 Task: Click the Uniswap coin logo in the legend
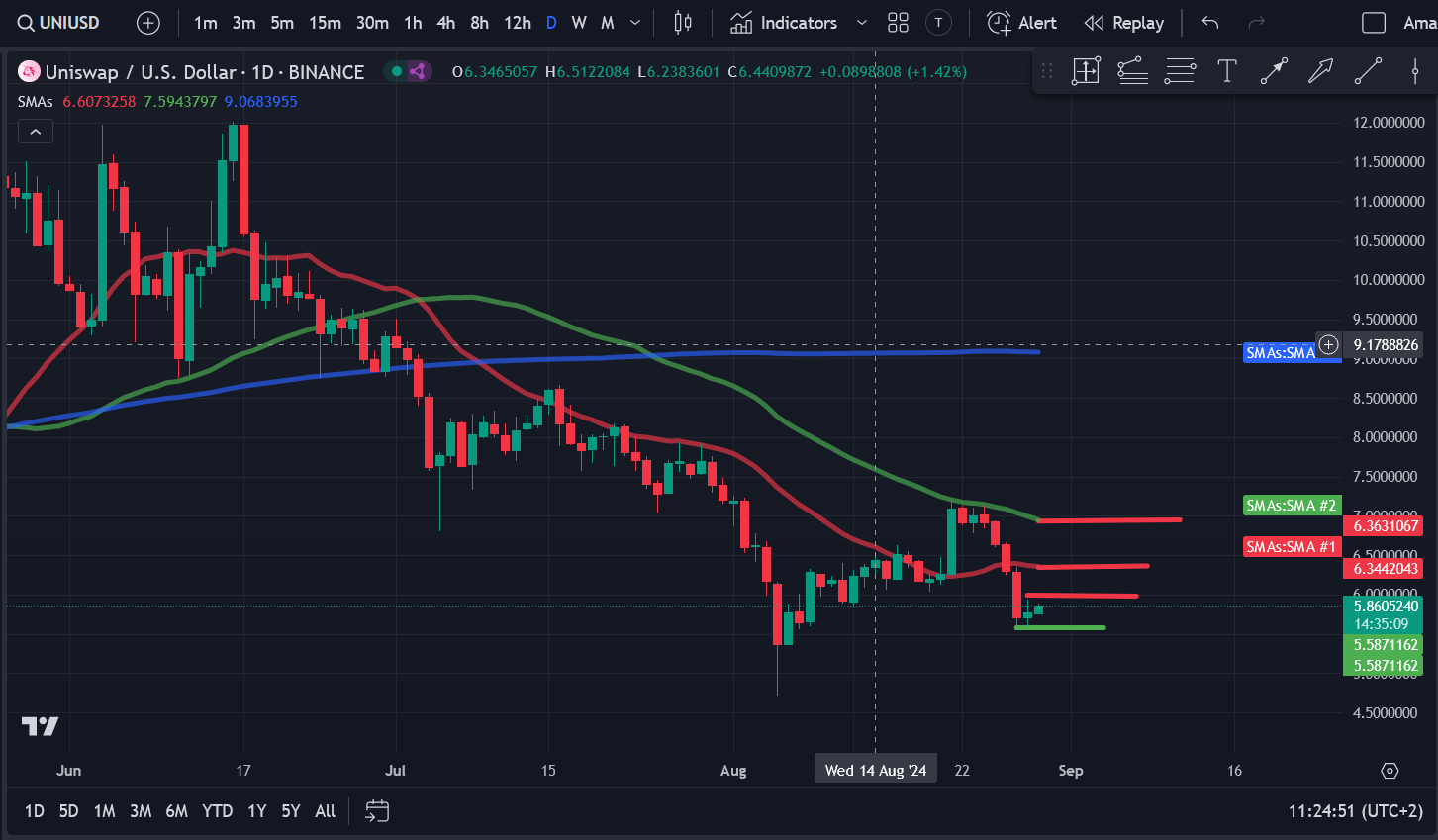pyautogui.click(x=29, y=71)
